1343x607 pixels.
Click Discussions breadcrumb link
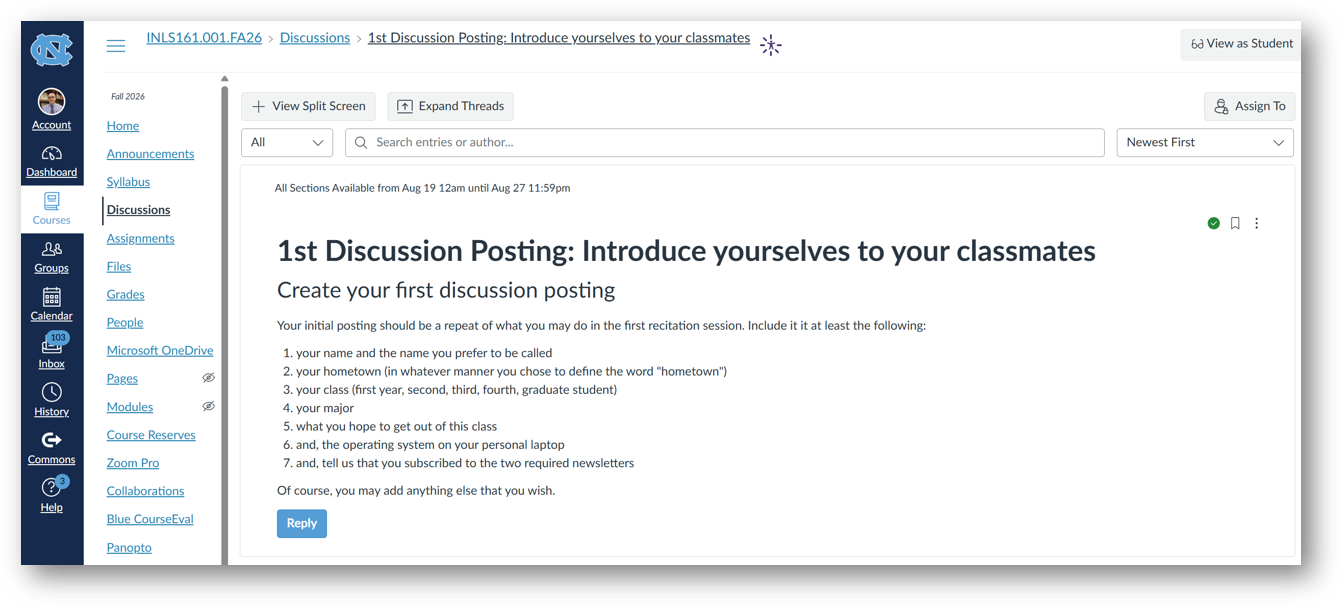(315, 38)
